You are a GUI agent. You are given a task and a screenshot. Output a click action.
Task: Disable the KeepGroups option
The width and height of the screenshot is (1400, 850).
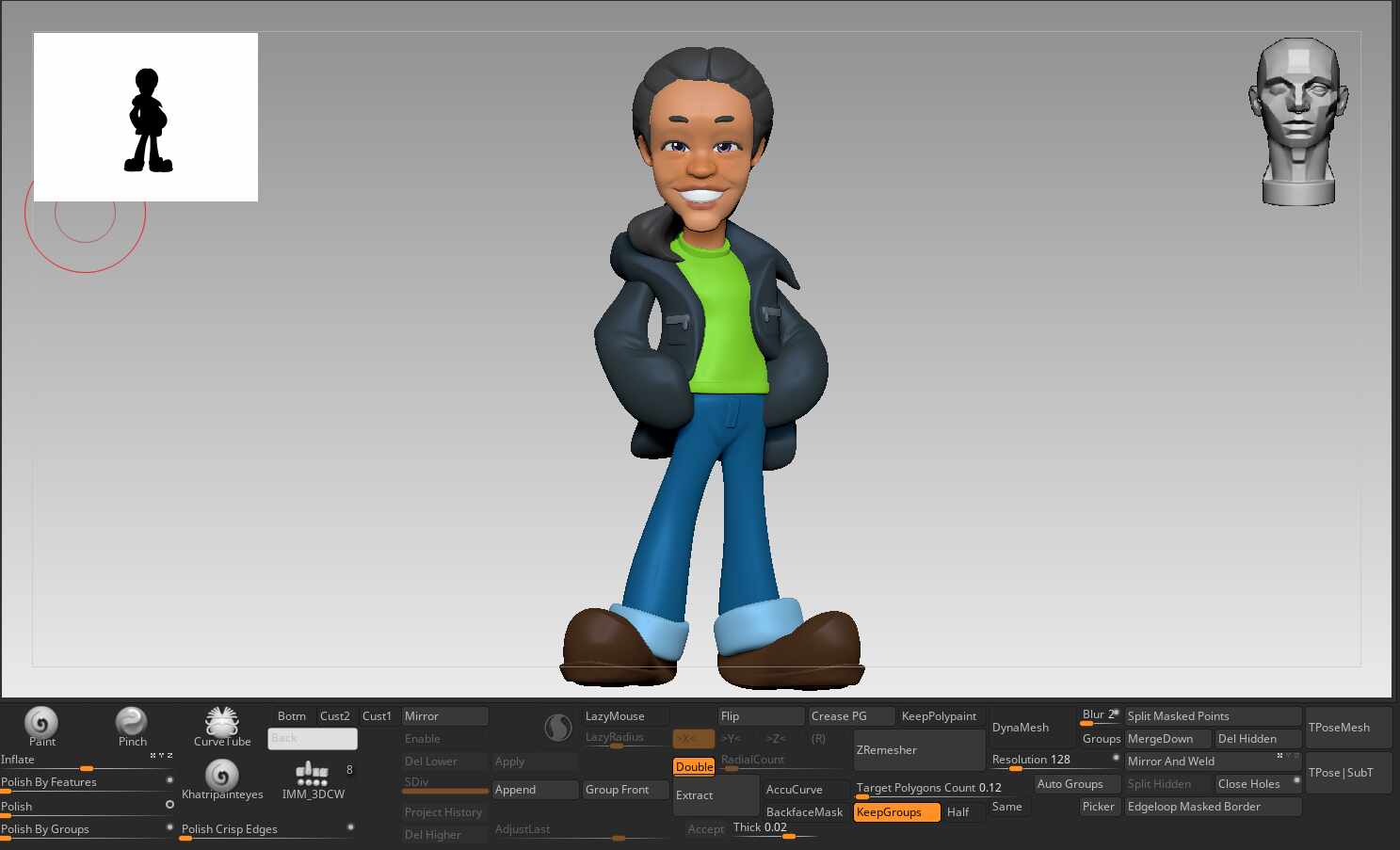click(x=896, y=812)
